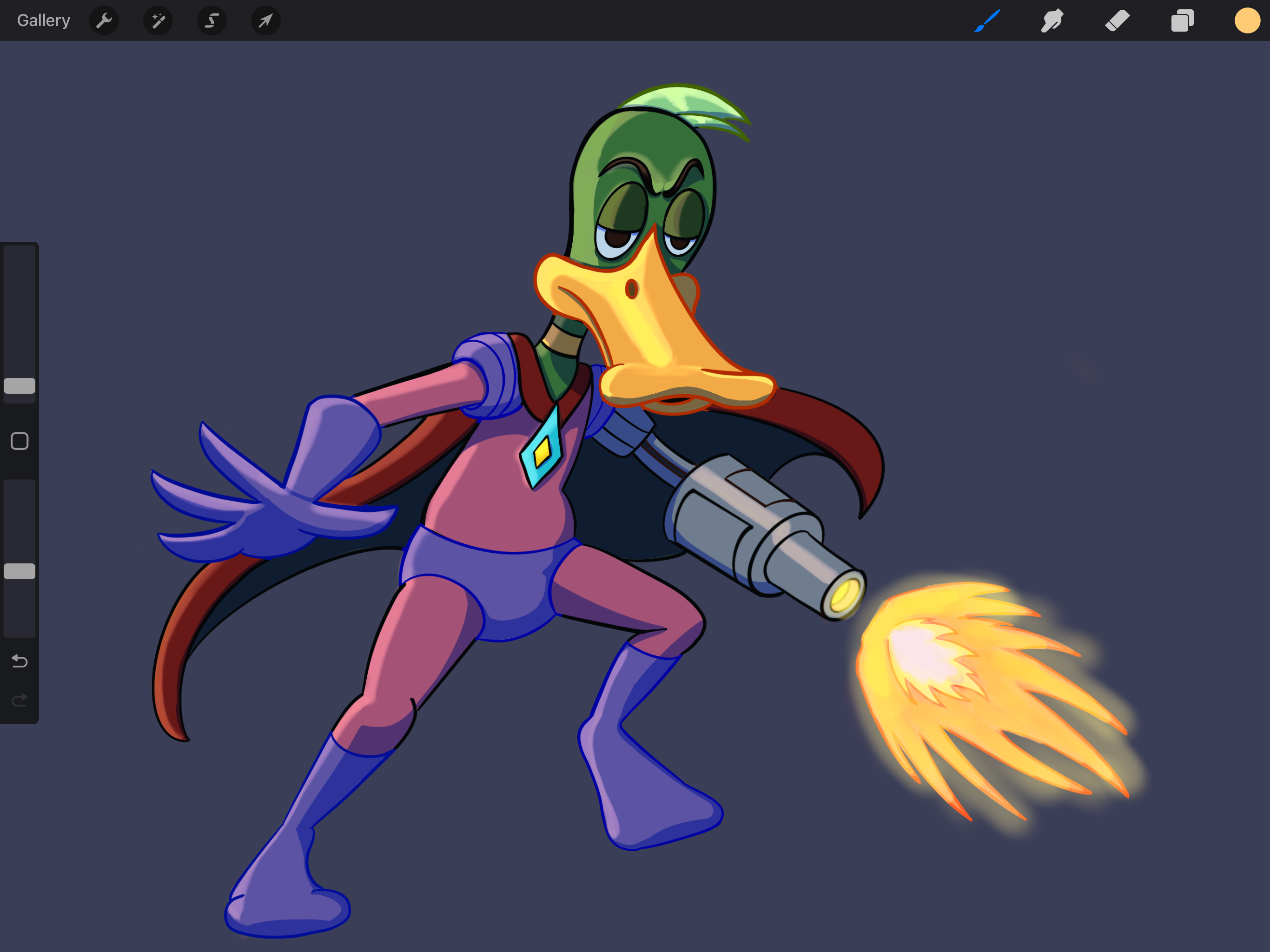The image size is (1270, 952).
Task: Redo the undone action
Action: pos(20,700)
